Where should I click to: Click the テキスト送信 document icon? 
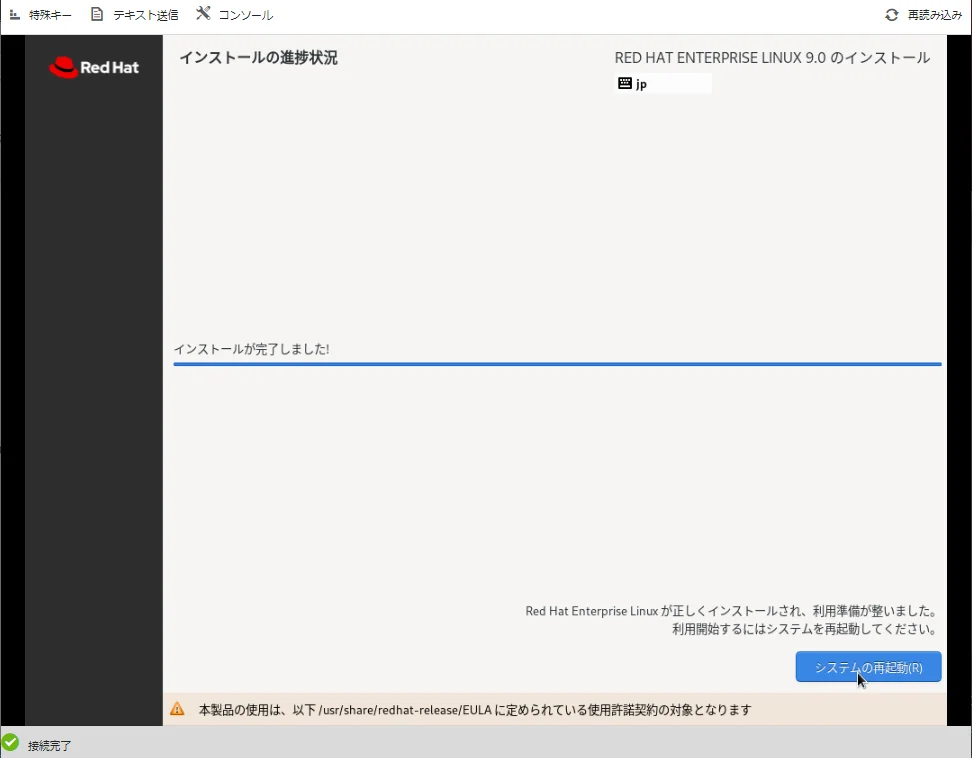tap(97, 15)
